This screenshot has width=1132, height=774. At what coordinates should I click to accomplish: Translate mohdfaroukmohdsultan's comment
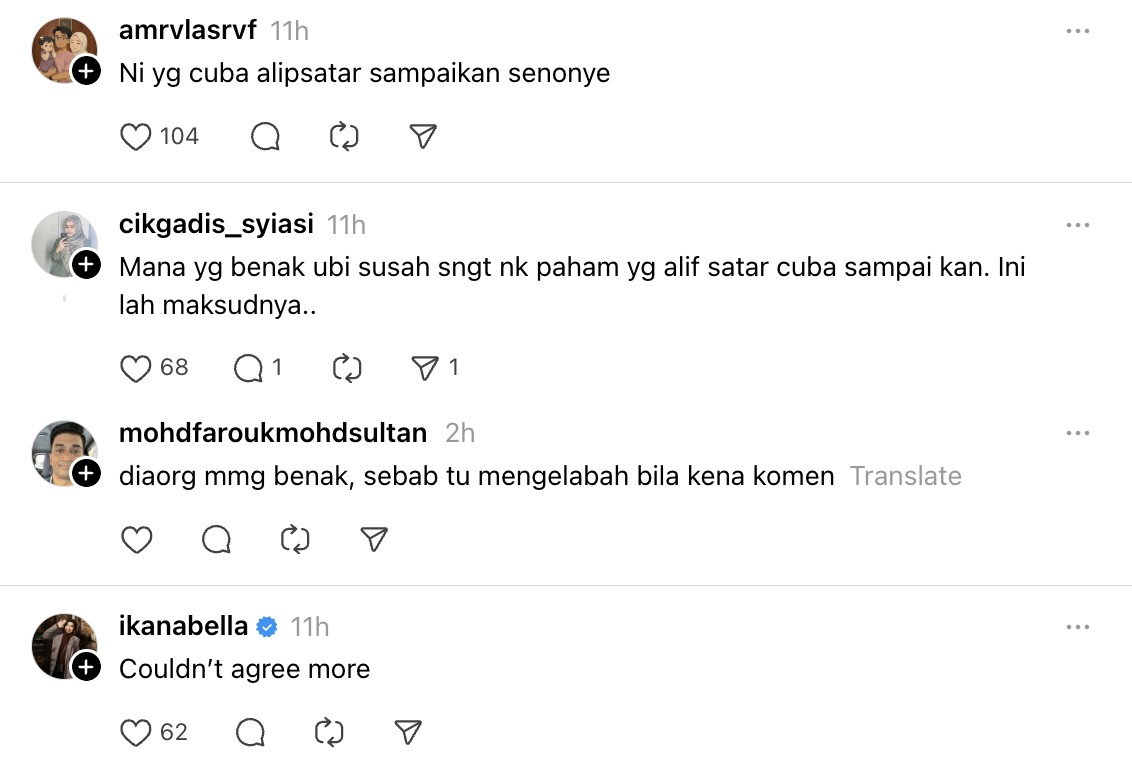[x=905, y=476]
